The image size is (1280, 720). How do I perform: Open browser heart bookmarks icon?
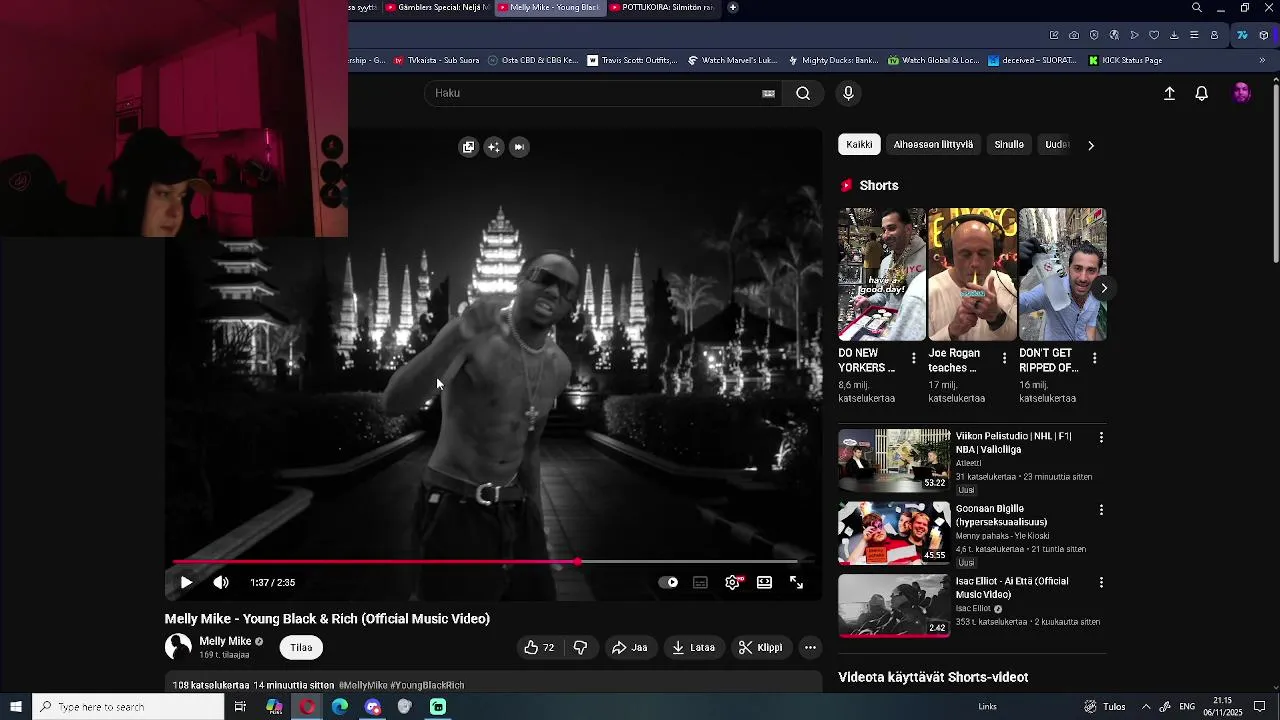[1154, 35]
